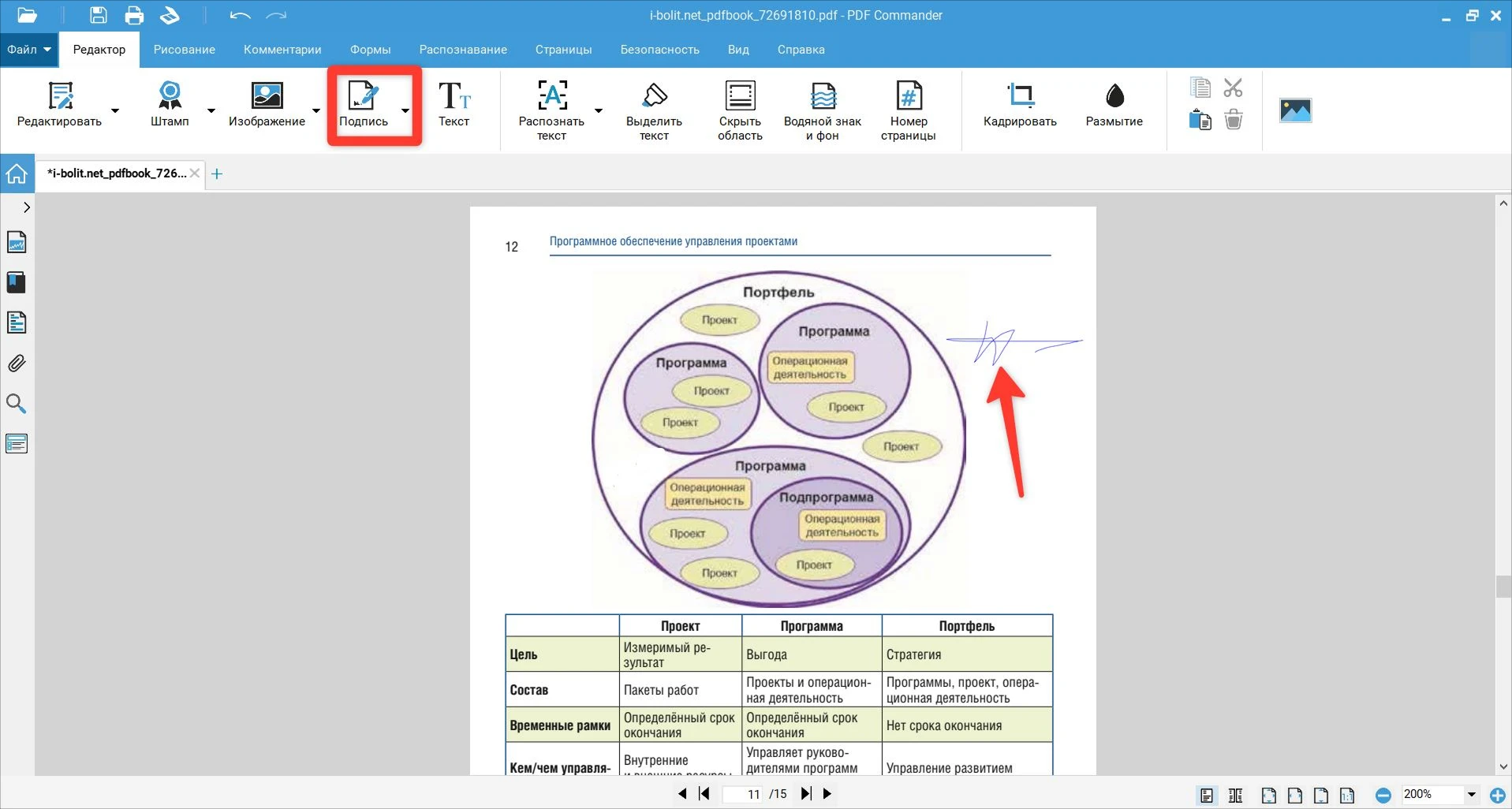Open the search magnifier in left sidebar
This screenshot has height=809, width=1512.
pyautogui.click(x=17, y=404)
